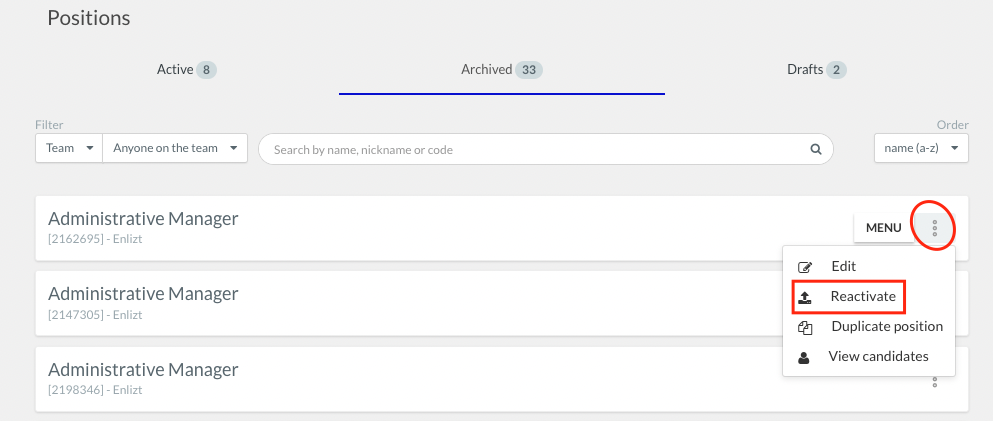Click the Reactivate upload icon
This screenshot has width=993, height=421.
pos(804,297)
